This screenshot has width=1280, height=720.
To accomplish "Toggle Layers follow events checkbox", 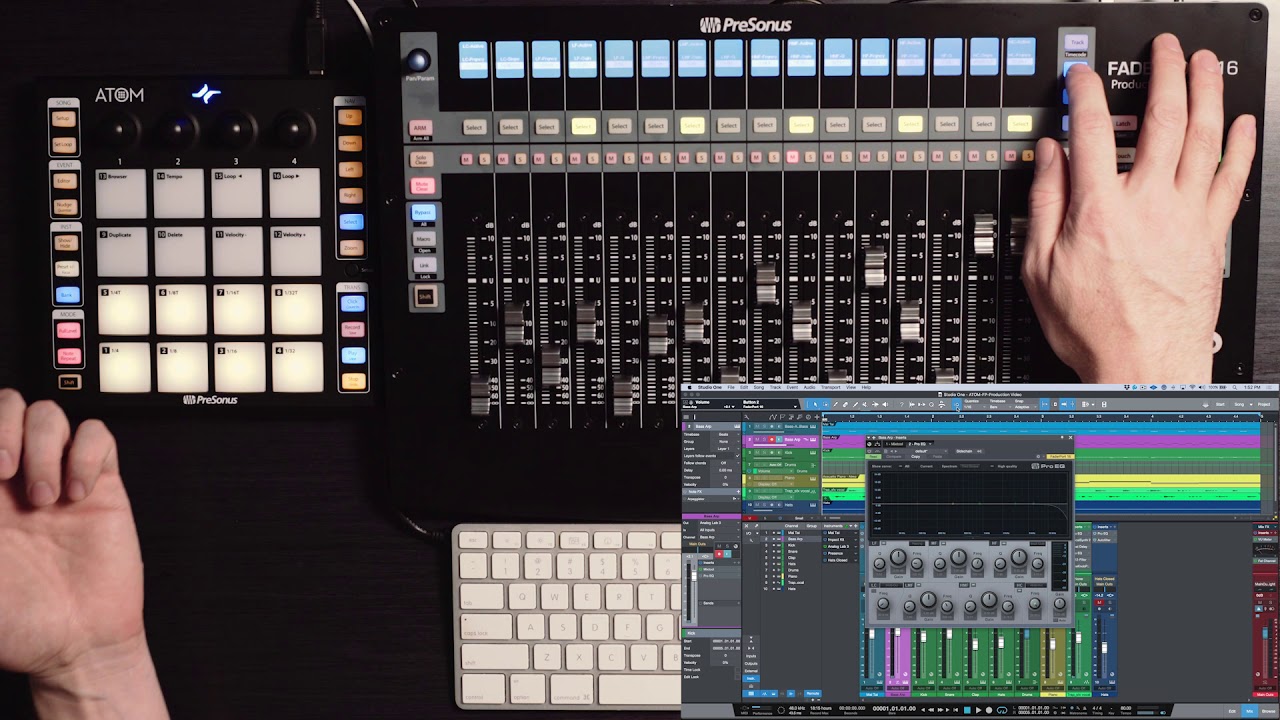I will (x=738, y=456).
